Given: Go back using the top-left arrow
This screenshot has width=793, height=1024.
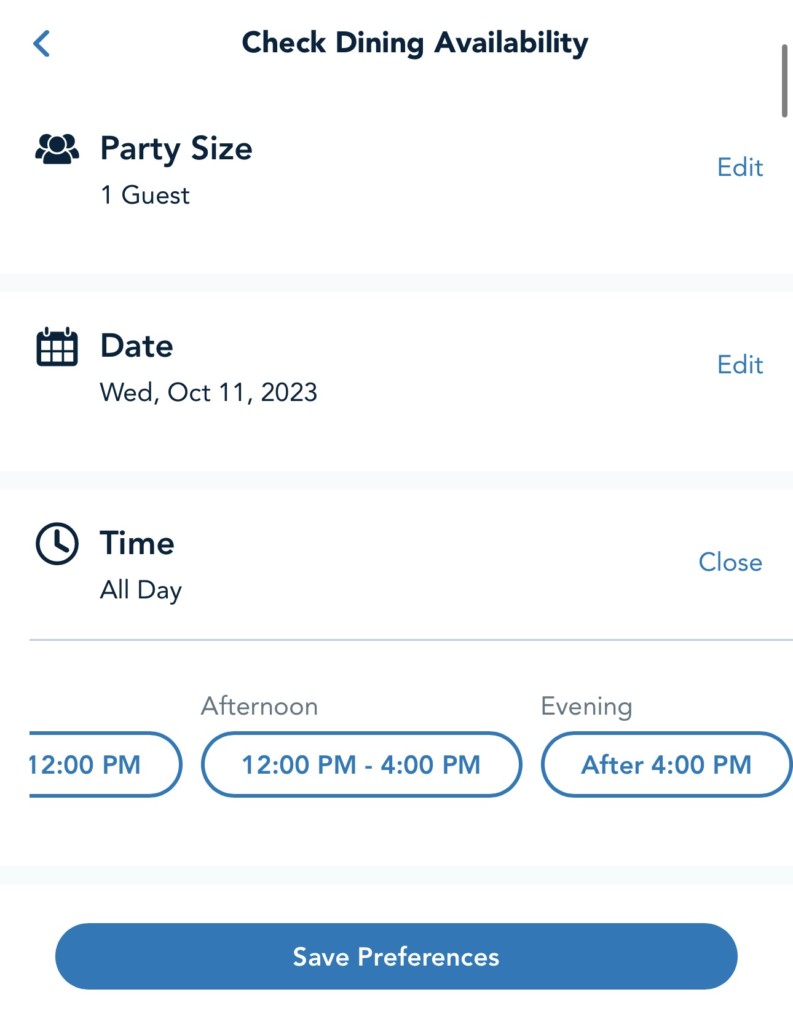Looking at the screenshot, I should [41, 44].
